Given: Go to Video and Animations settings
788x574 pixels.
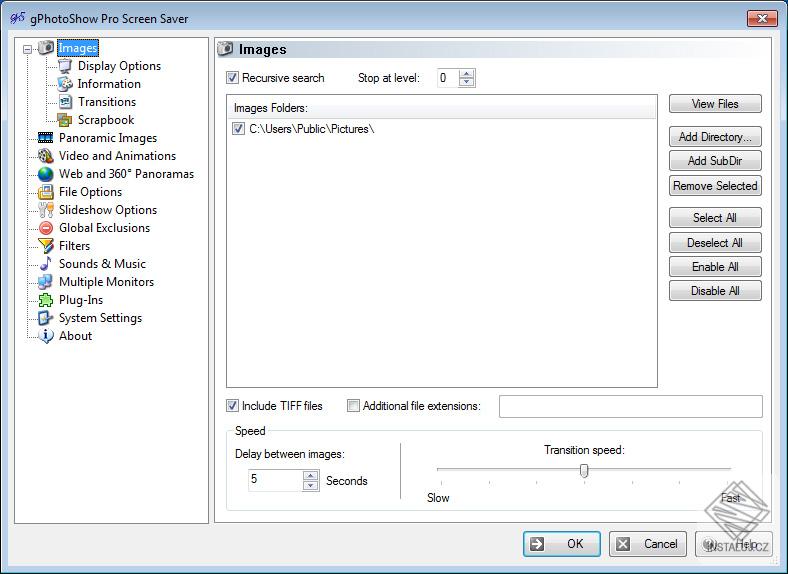Looking at the screenshot, I should click(117, 156).
